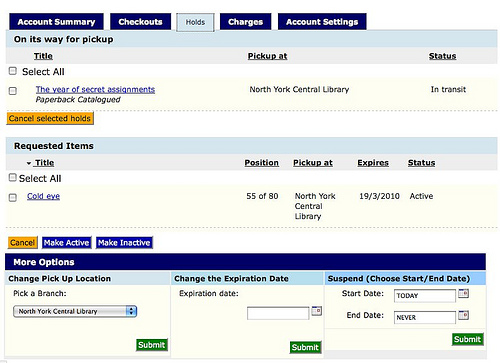Image resolution: width=500 pixels, height=363 pixels.
Task: Click the Active status of Cold eye
Action: coord(421,196)
